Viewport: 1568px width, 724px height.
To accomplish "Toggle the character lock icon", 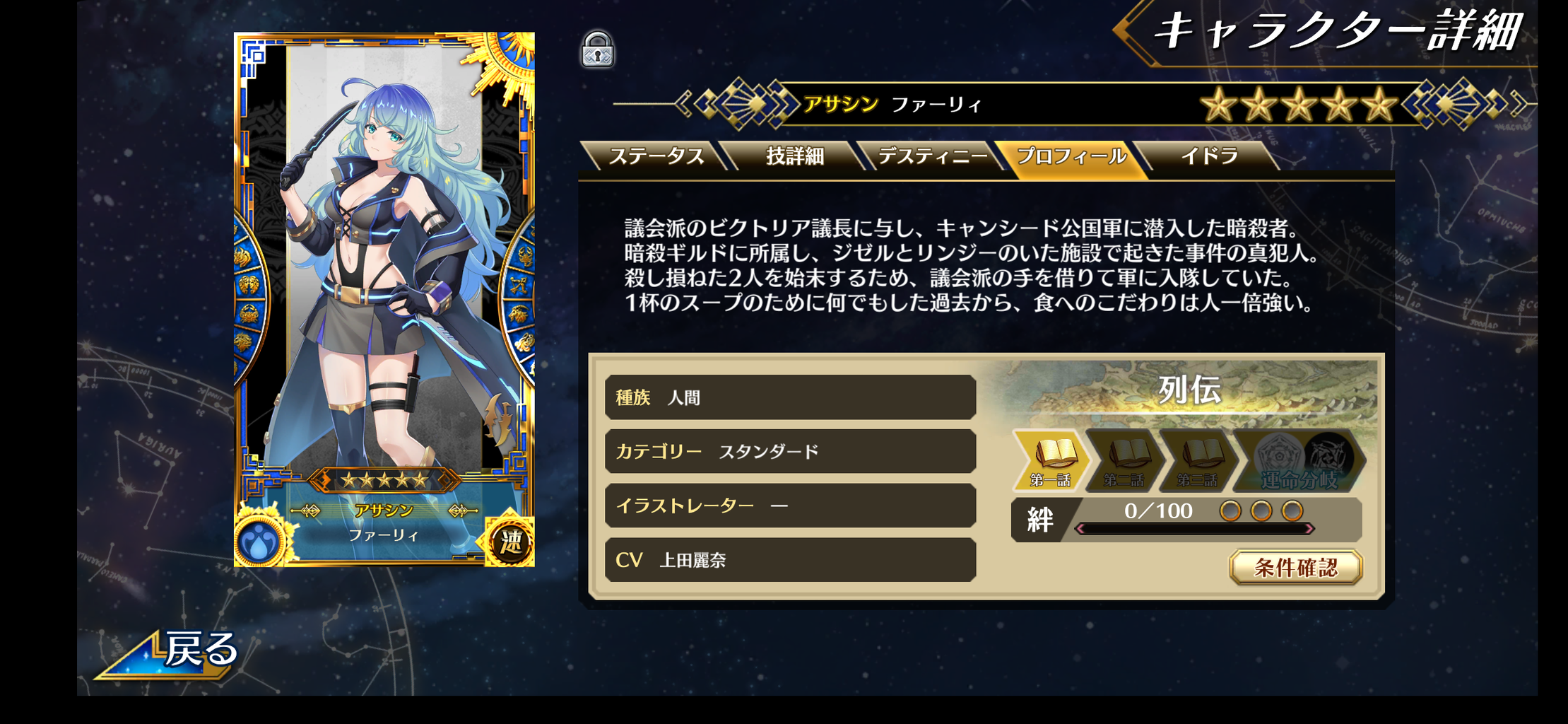I will tap(598, 49).
